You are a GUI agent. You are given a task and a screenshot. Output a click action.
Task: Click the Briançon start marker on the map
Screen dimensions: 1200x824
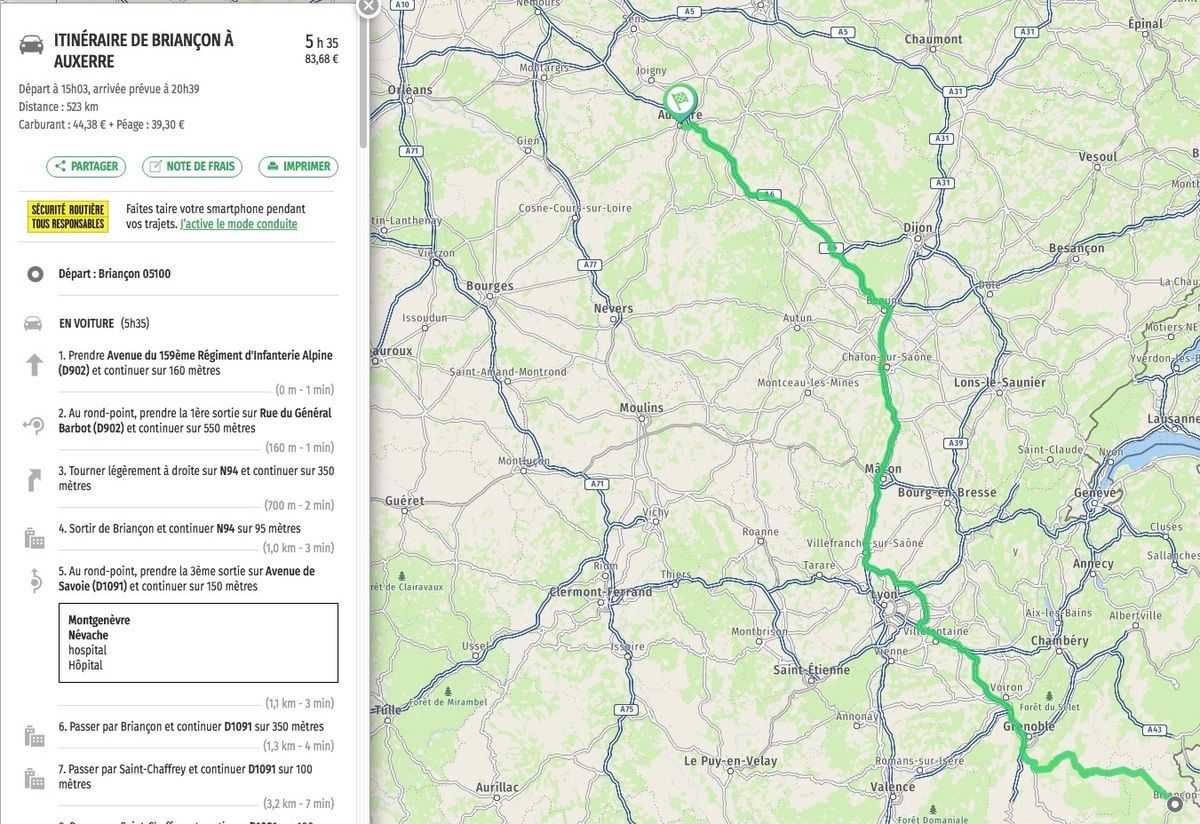[1174, 802]
